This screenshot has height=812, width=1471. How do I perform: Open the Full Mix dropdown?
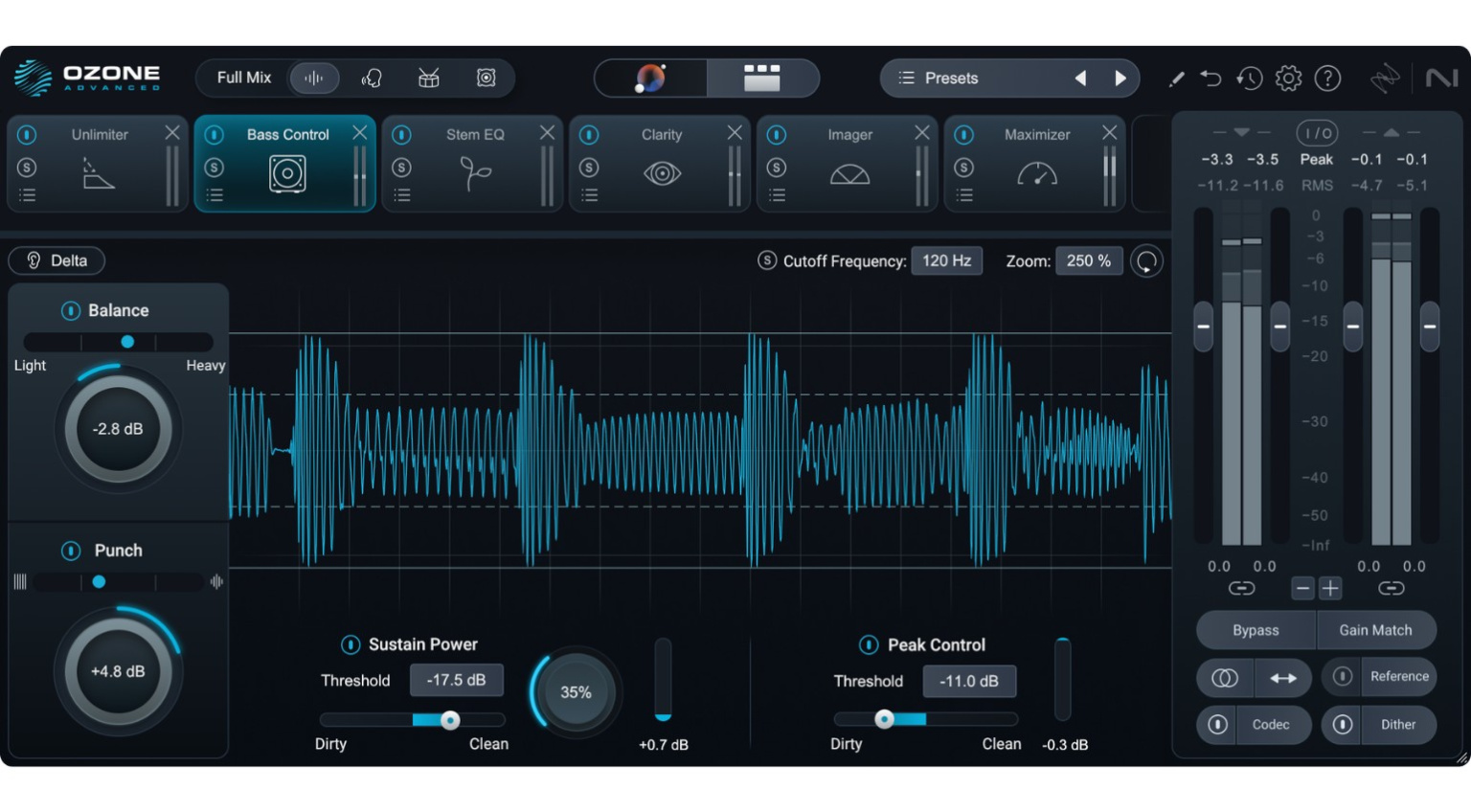242,78
